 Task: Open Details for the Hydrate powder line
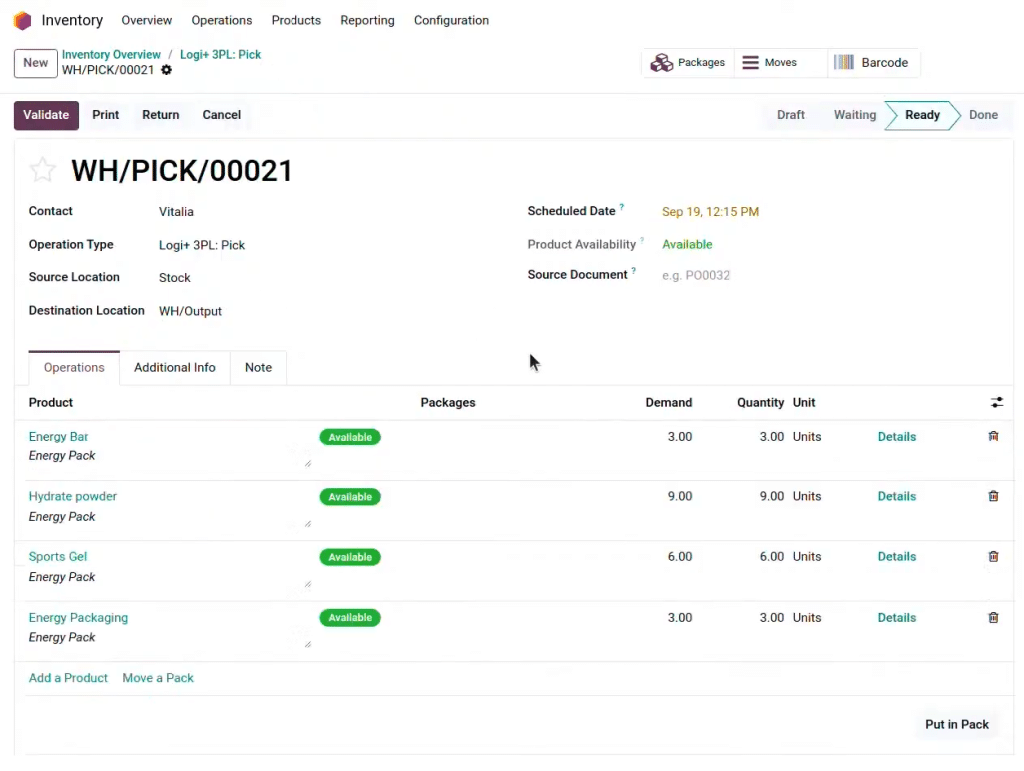coord(896,497)
